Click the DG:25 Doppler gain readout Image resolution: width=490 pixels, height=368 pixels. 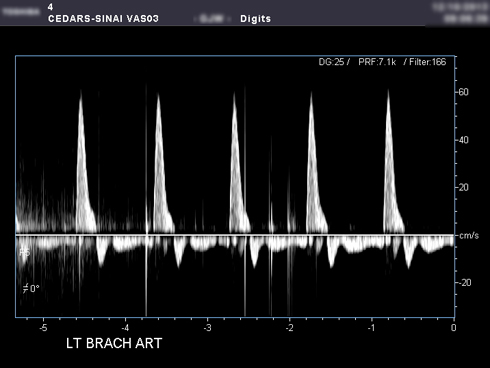[x=334, y=62]
